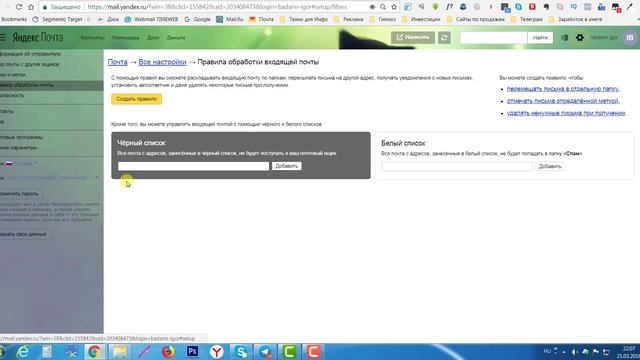
Task: Open the language dropdown with the Russian flag
Action: pos(20,164)
